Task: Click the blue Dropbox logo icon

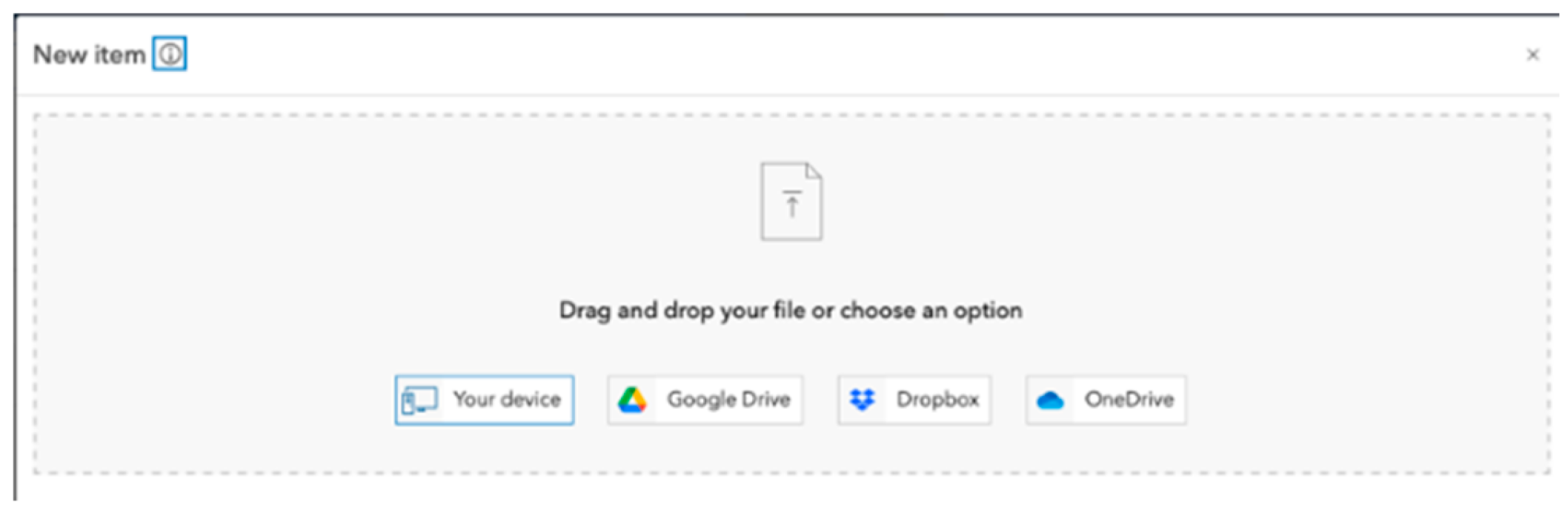Action: tap(863, 400)
